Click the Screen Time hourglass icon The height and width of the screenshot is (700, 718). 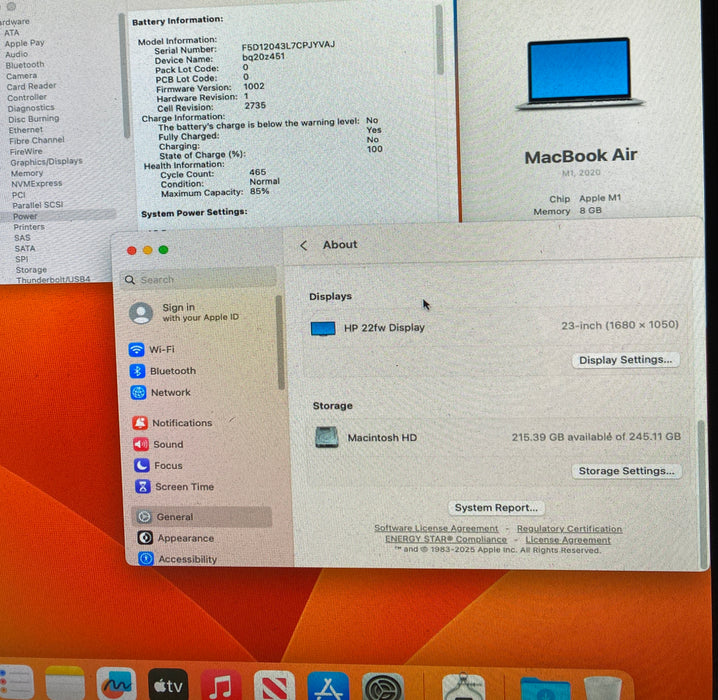(x=143, y=486)
